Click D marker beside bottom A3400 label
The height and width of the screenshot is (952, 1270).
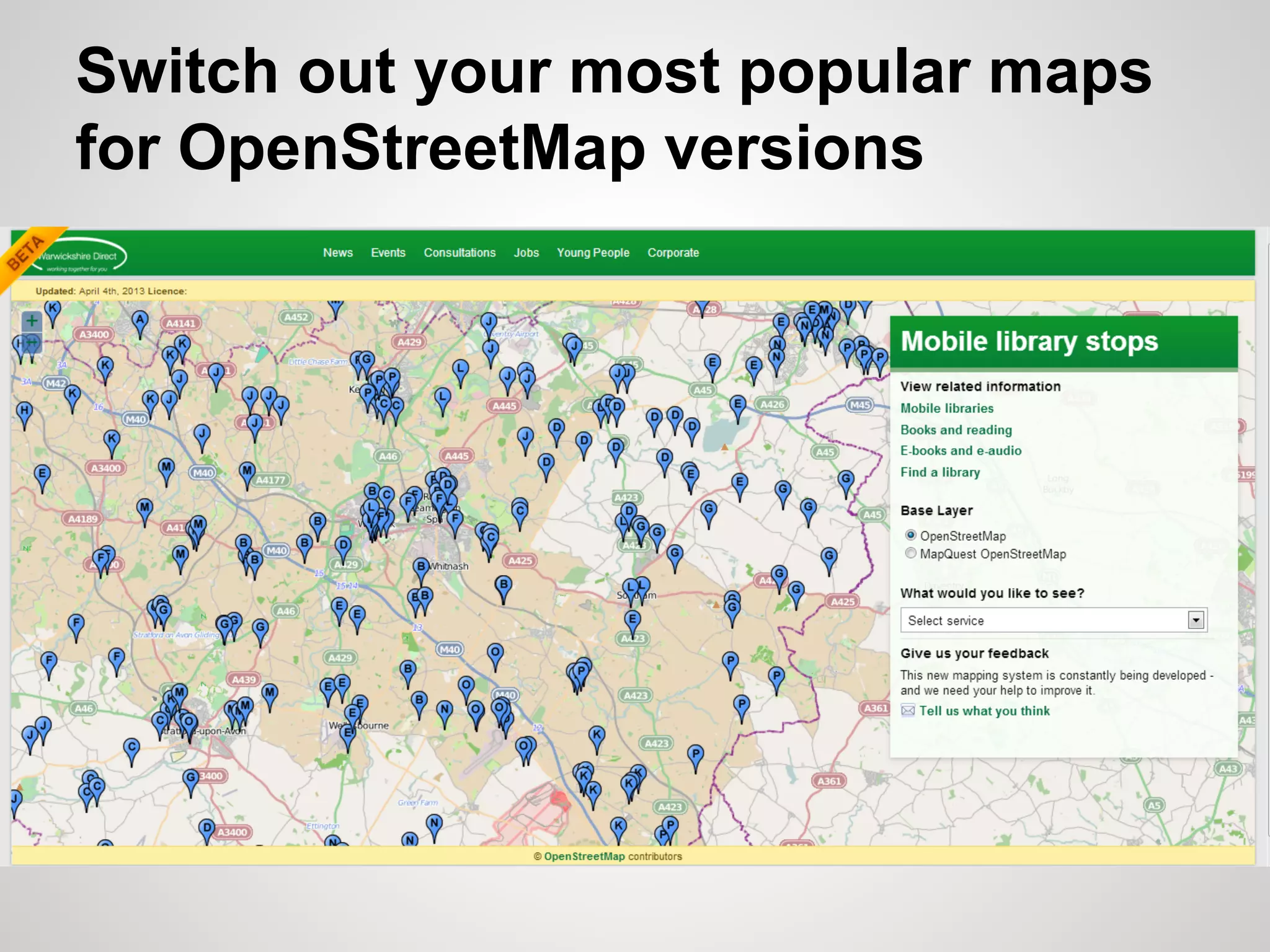[207, 832]
